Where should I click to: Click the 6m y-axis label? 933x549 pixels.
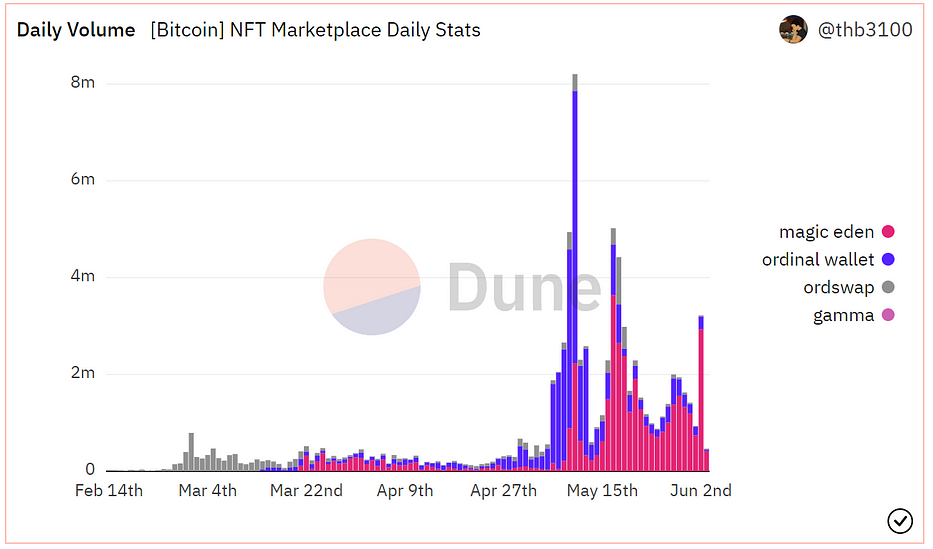[x=83, y=180]
